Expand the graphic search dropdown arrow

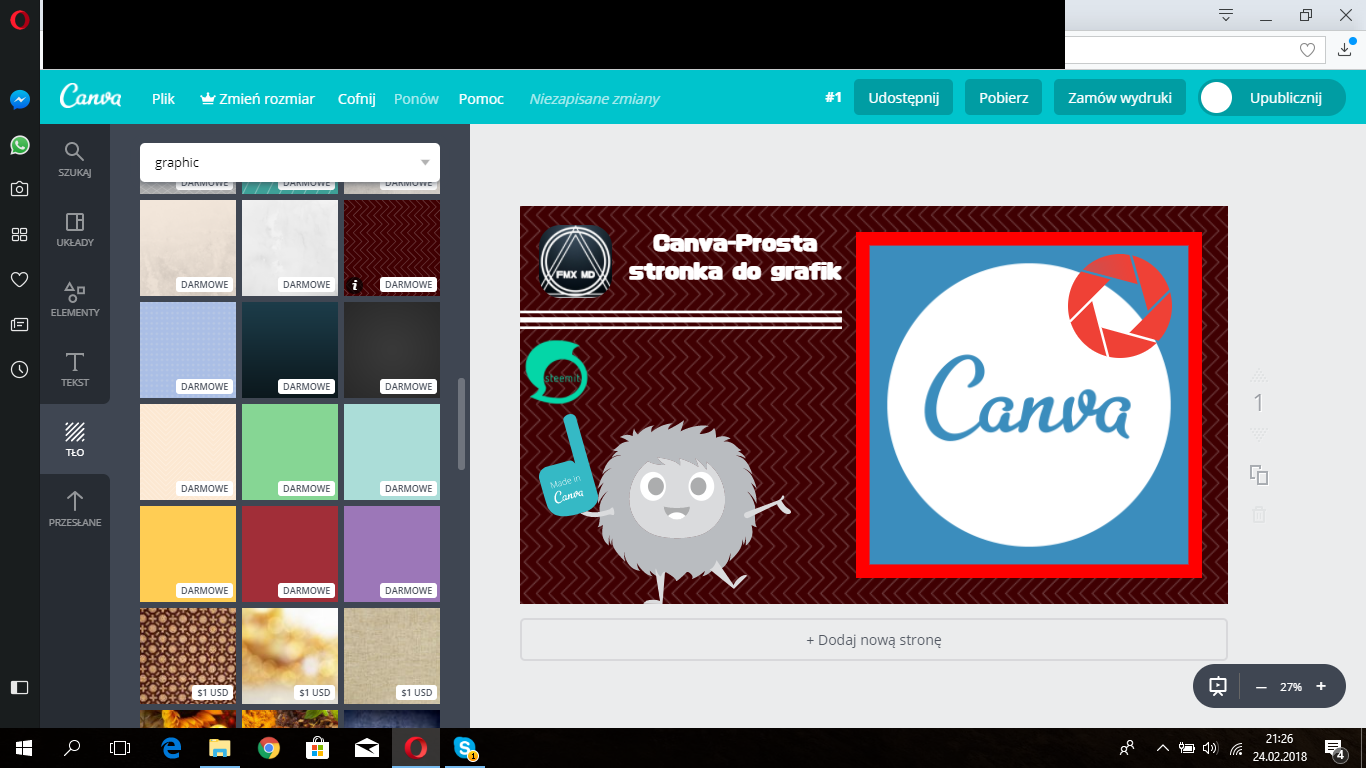tap(425, 162)
